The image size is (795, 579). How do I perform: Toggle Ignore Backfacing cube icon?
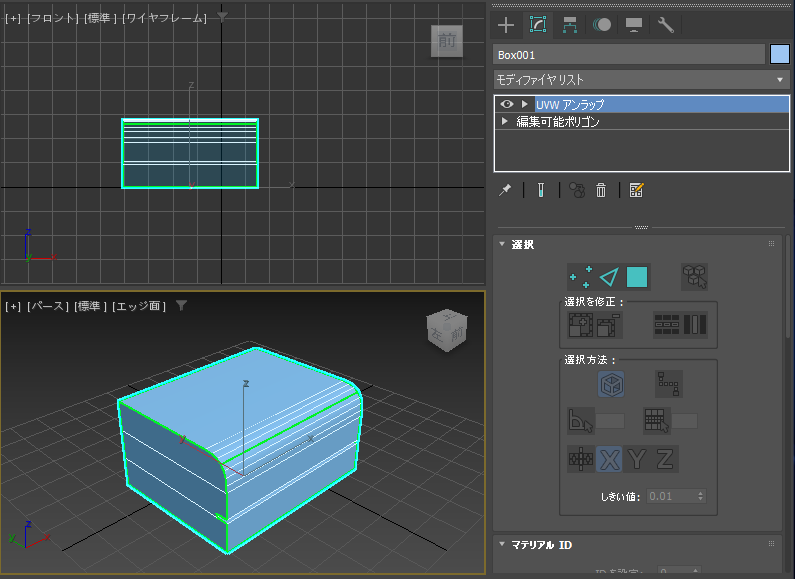[611, 384]
